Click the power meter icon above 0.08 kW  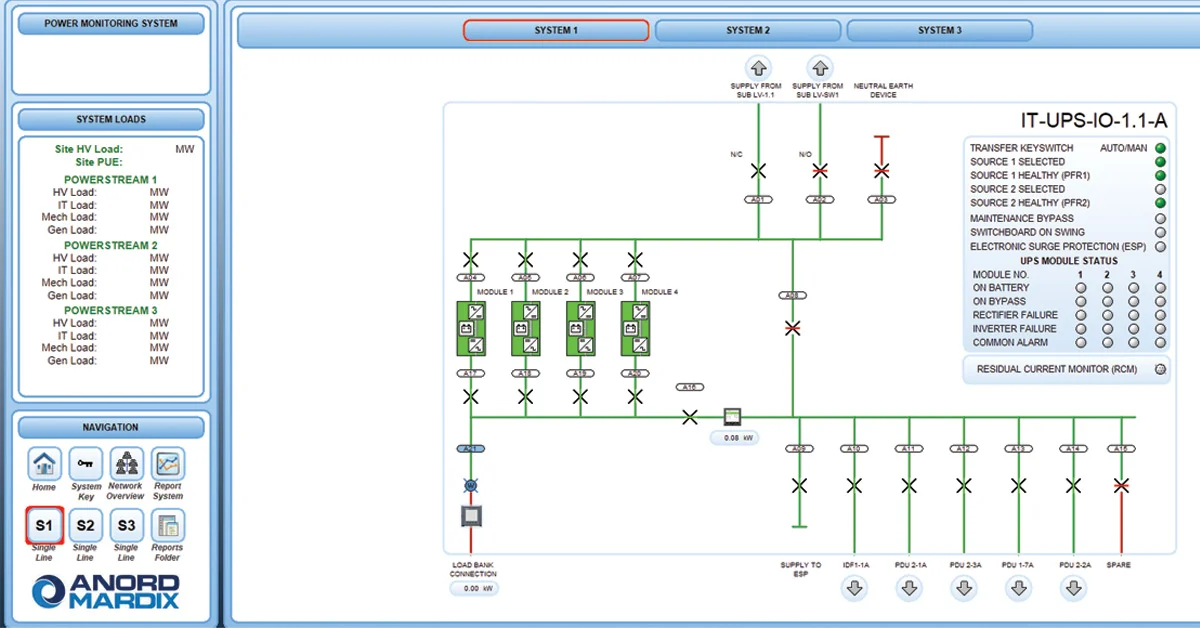tap(733, 416)
